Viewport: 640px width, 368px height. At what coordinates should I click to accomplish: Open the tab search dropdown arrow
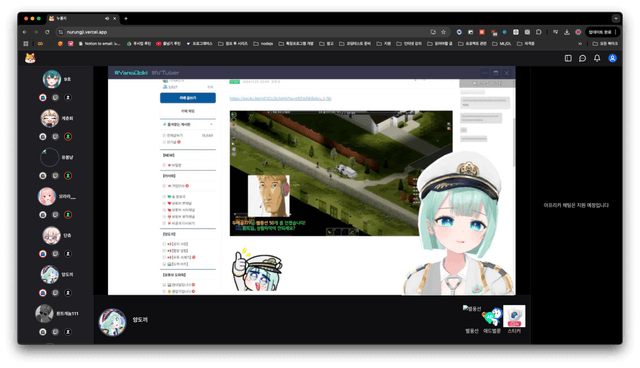(x=616, y=18)
